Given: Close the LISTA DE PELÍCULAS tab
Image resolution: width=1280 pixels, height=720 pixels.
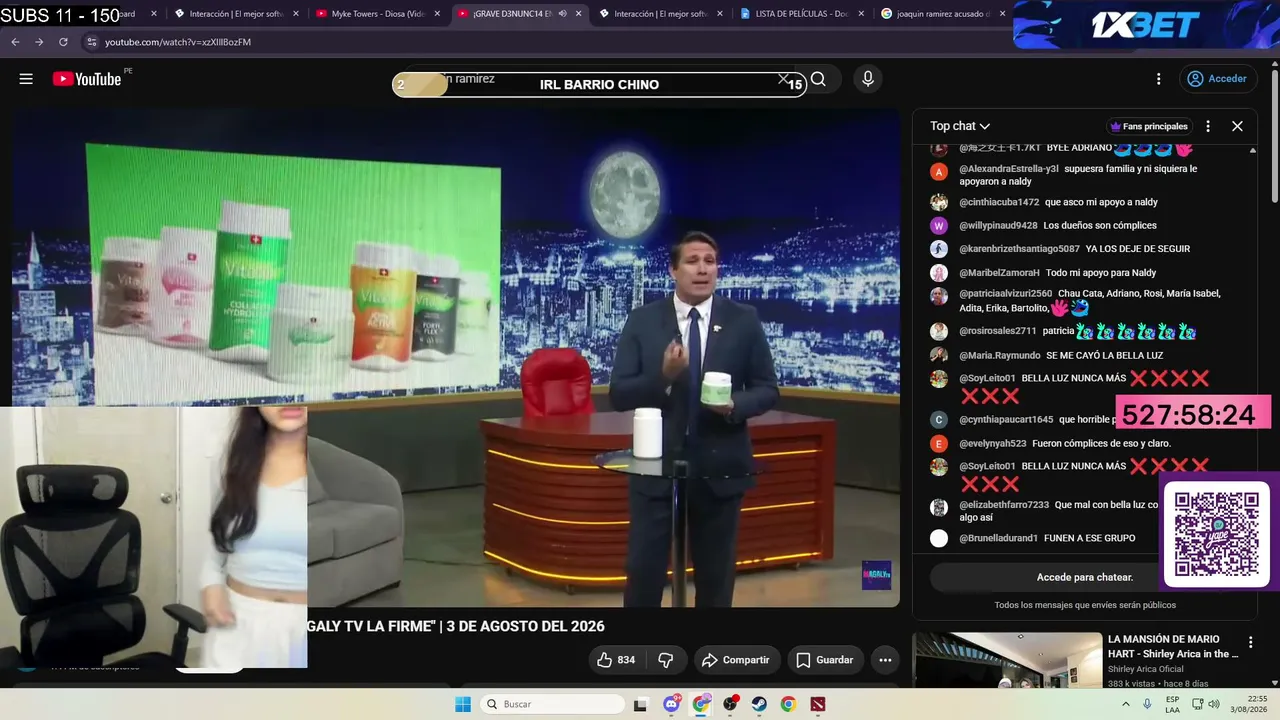Looking at the screenshot, I should click(x=862, y=14).
